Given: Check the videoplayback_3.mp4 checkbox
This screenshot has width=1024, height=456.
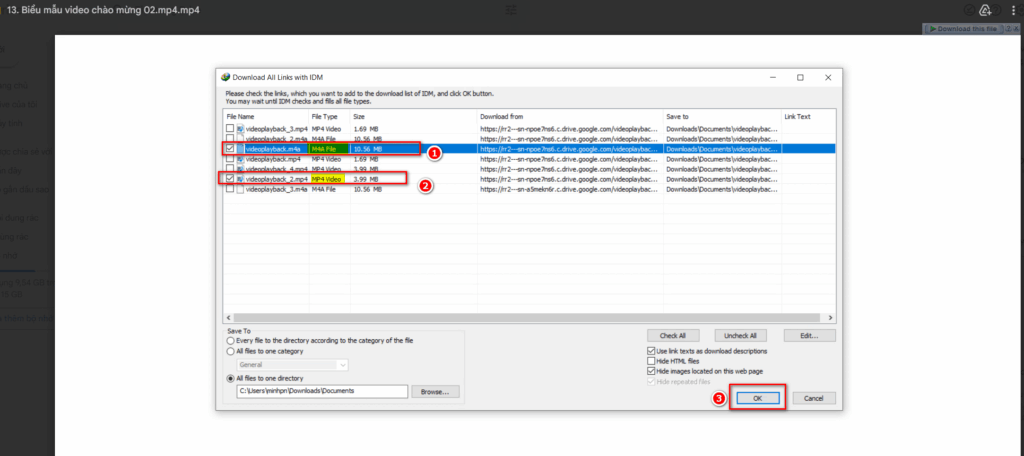Looking at the screenshot, I should (x=230, y=129).
